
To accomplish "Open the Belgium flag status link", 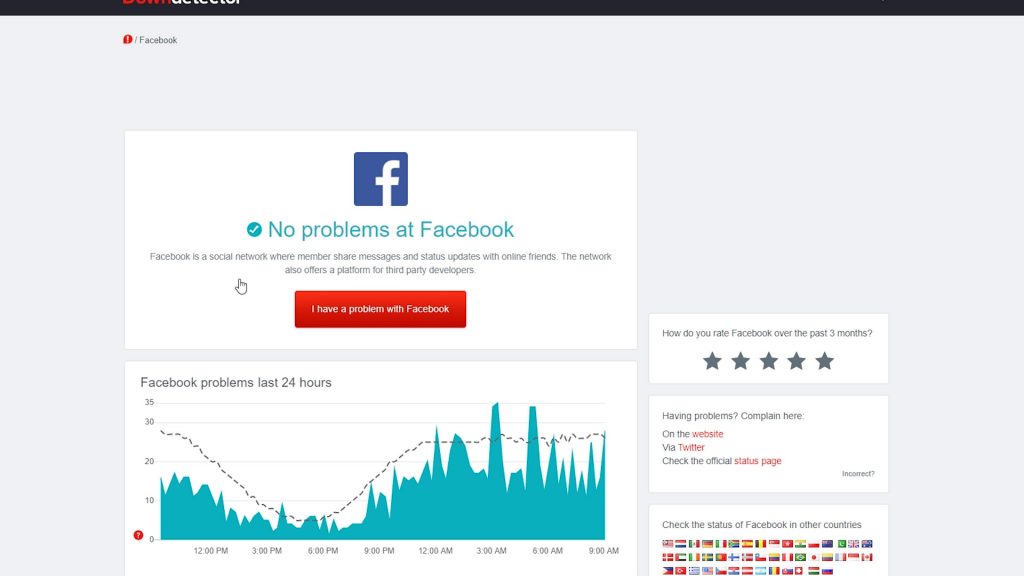I will [x=761, y=544].
